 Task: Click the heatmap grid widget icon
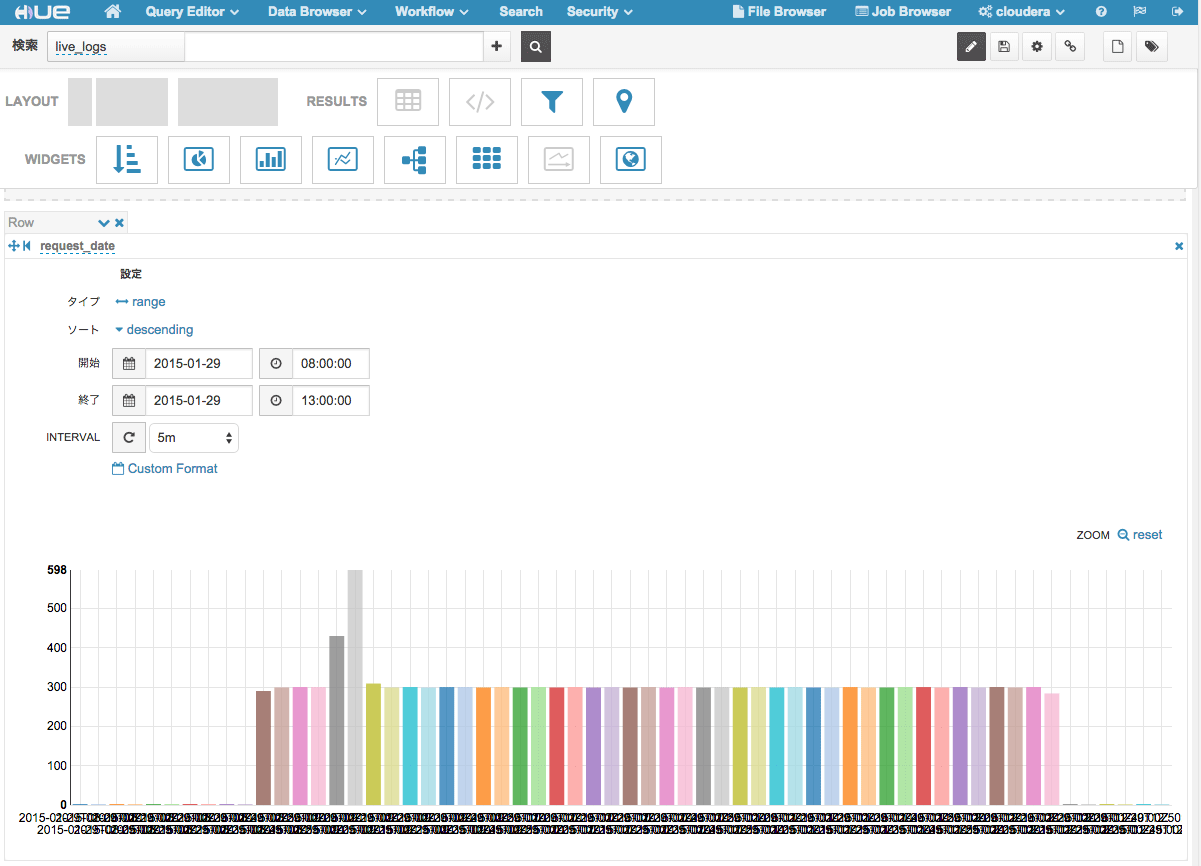pyautogui.click(x=487, y=159)
